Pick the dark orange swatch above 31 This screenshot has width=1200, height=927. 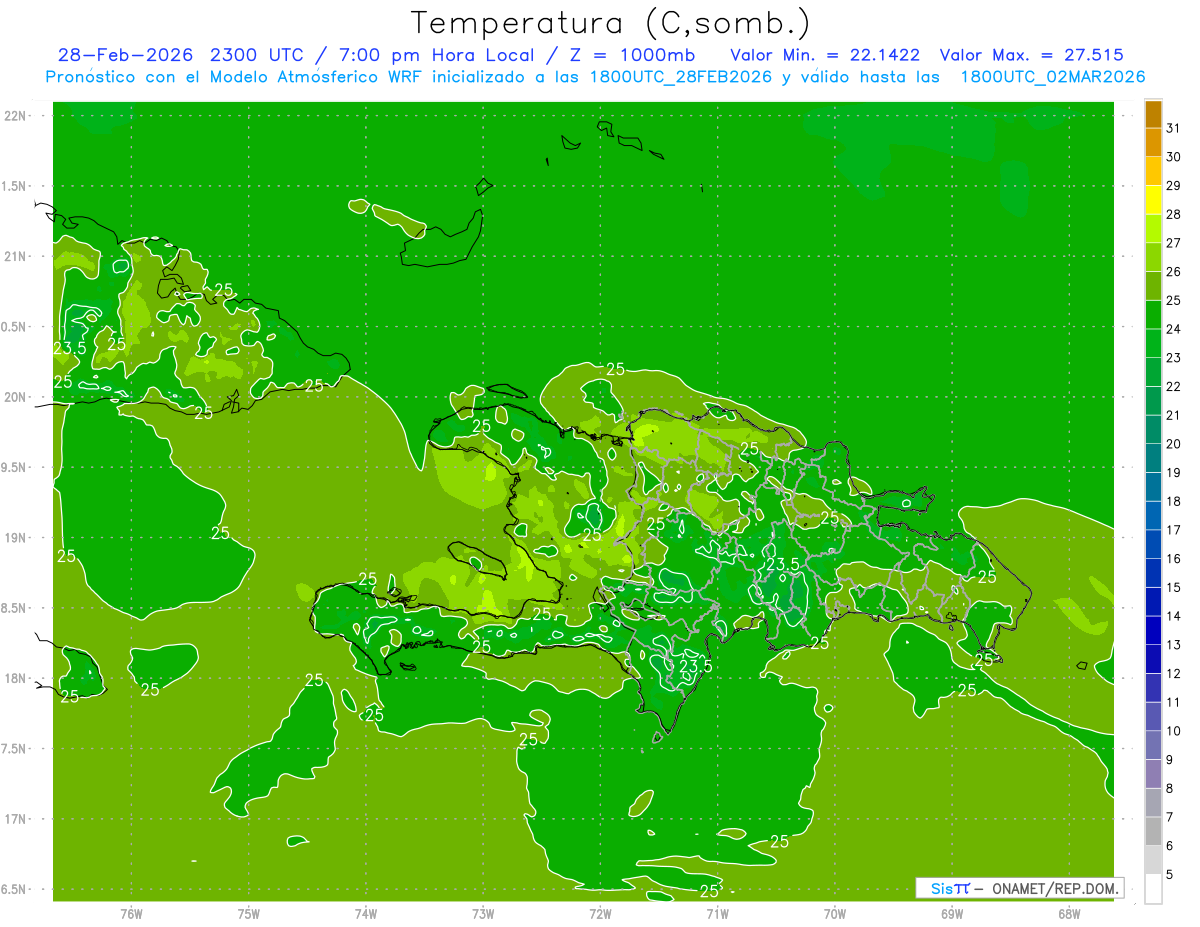coord(1153,114)
